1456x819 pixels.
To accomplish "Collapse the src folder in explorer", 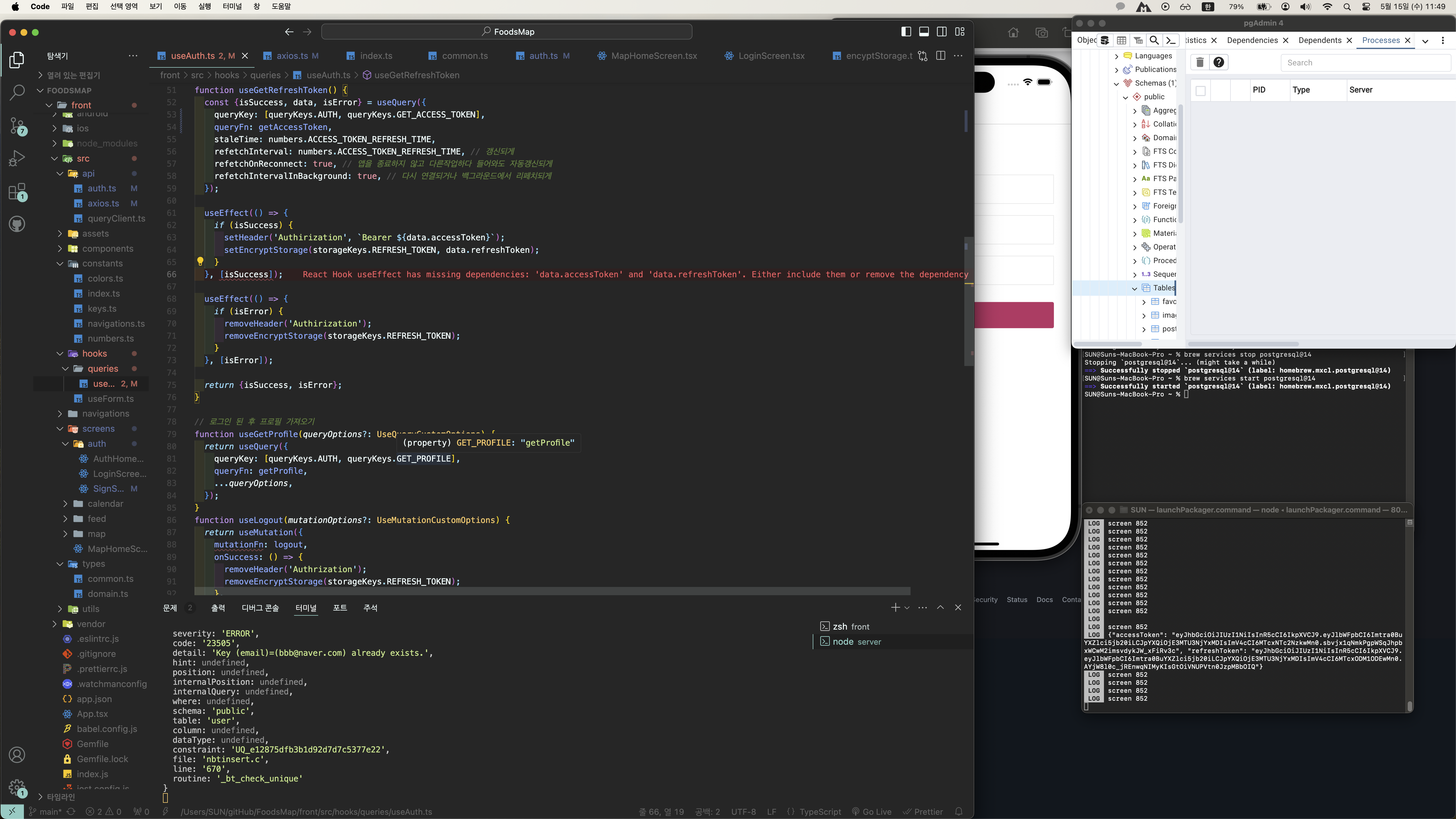I will (55, 159).
